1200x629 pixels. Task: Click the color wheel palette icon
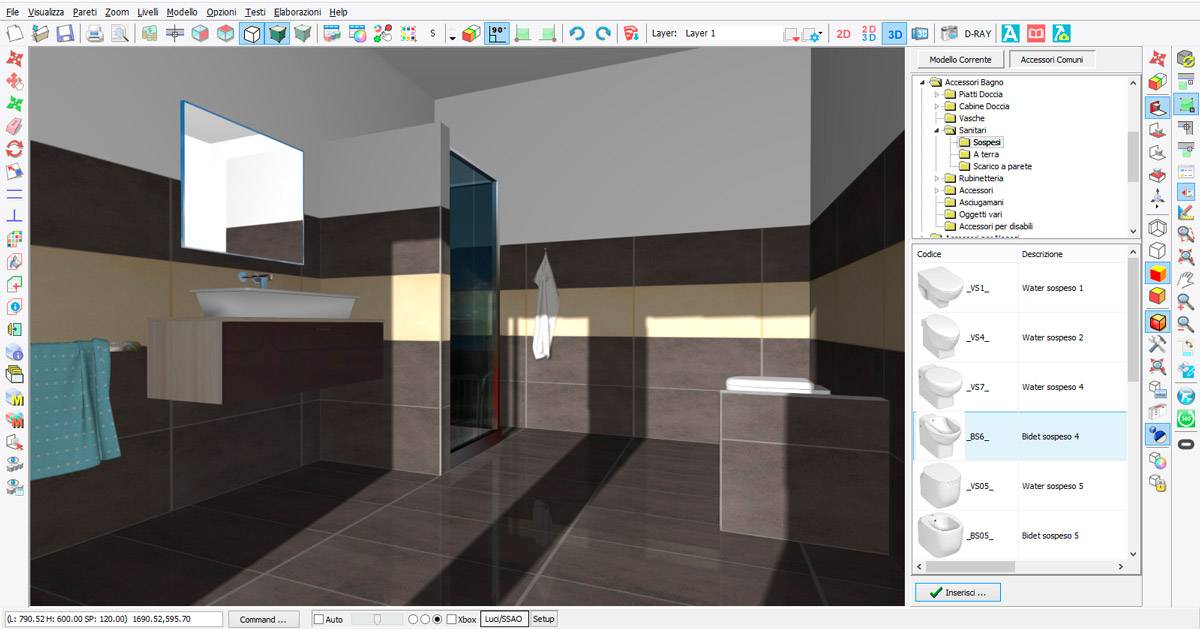tap(356, 33)
